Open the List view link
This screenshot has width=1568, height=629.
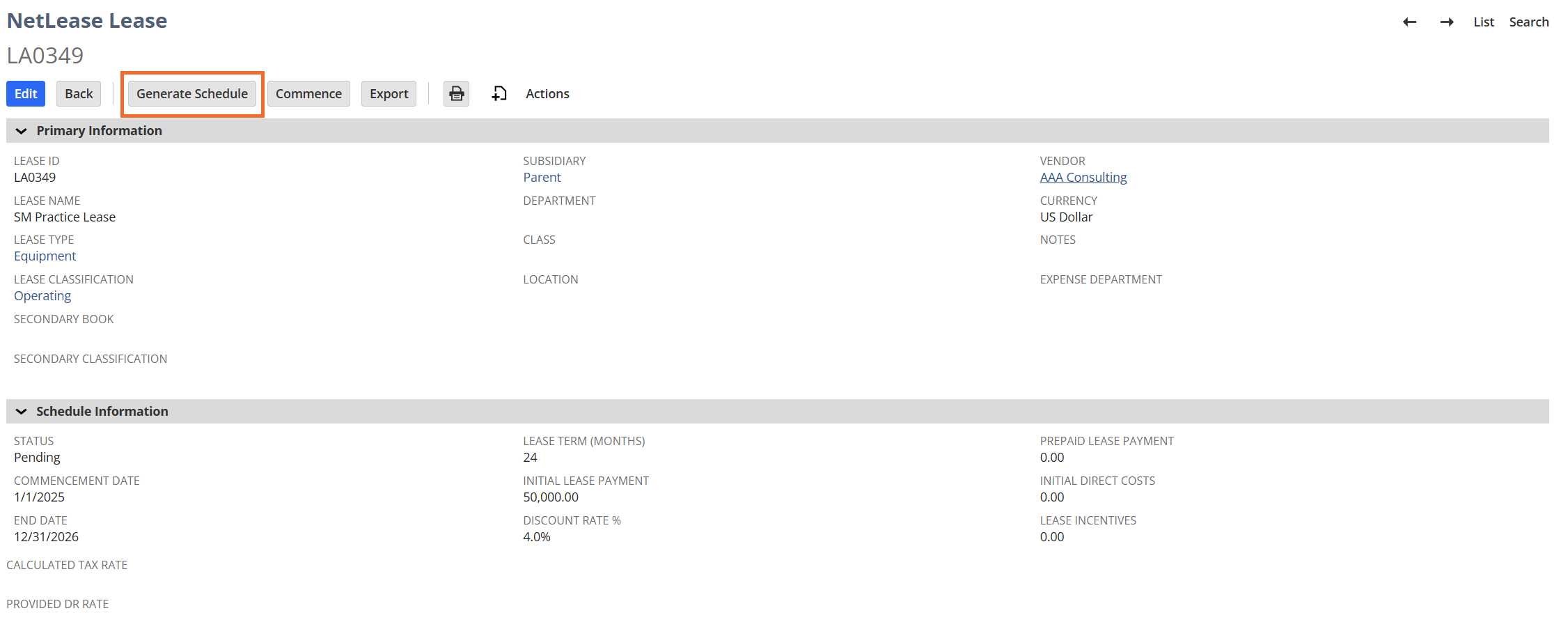[1484, 22]
